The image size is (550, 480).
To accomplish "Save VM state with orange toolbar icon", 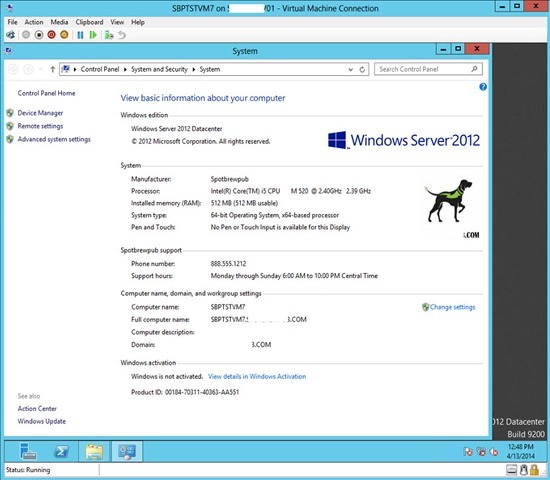I will click(x=64, y=35).
